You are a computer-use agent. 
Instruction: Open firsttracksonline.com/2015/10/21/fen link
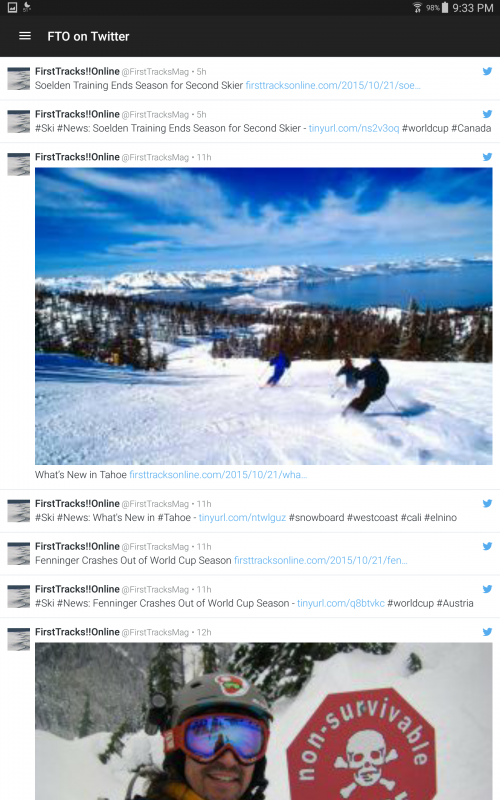click(320, 560)
